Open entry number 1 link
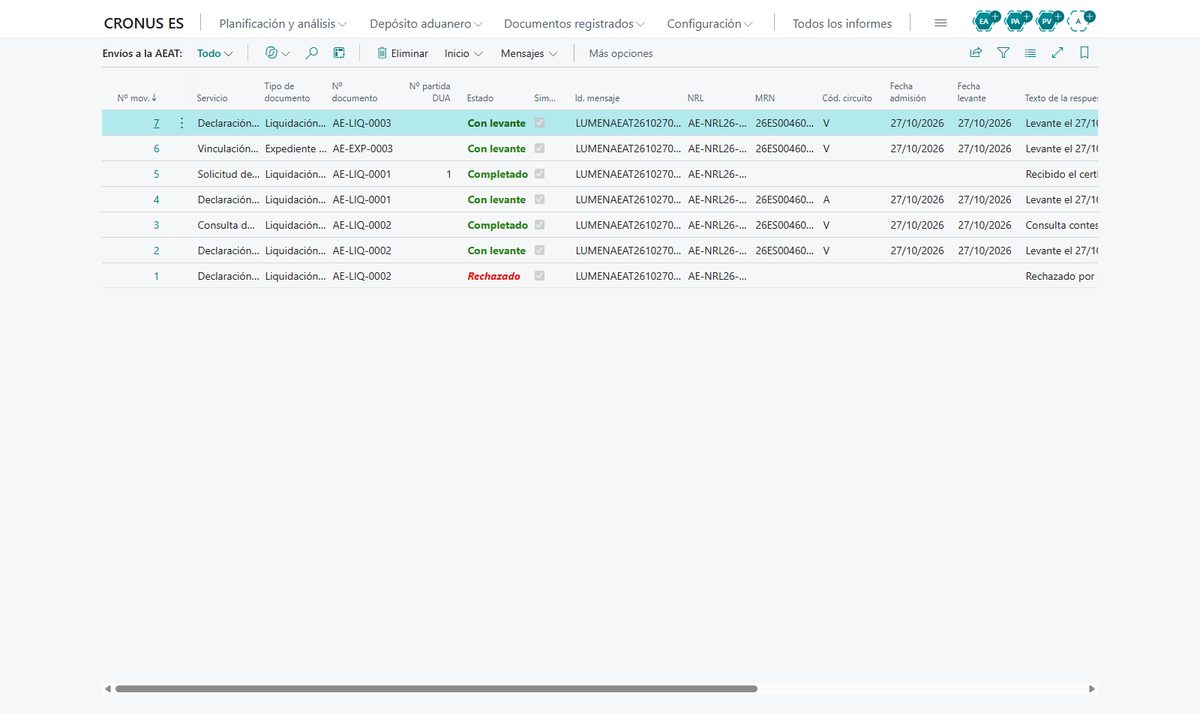This screenshot has width=1200, height=714. (156, 276)
